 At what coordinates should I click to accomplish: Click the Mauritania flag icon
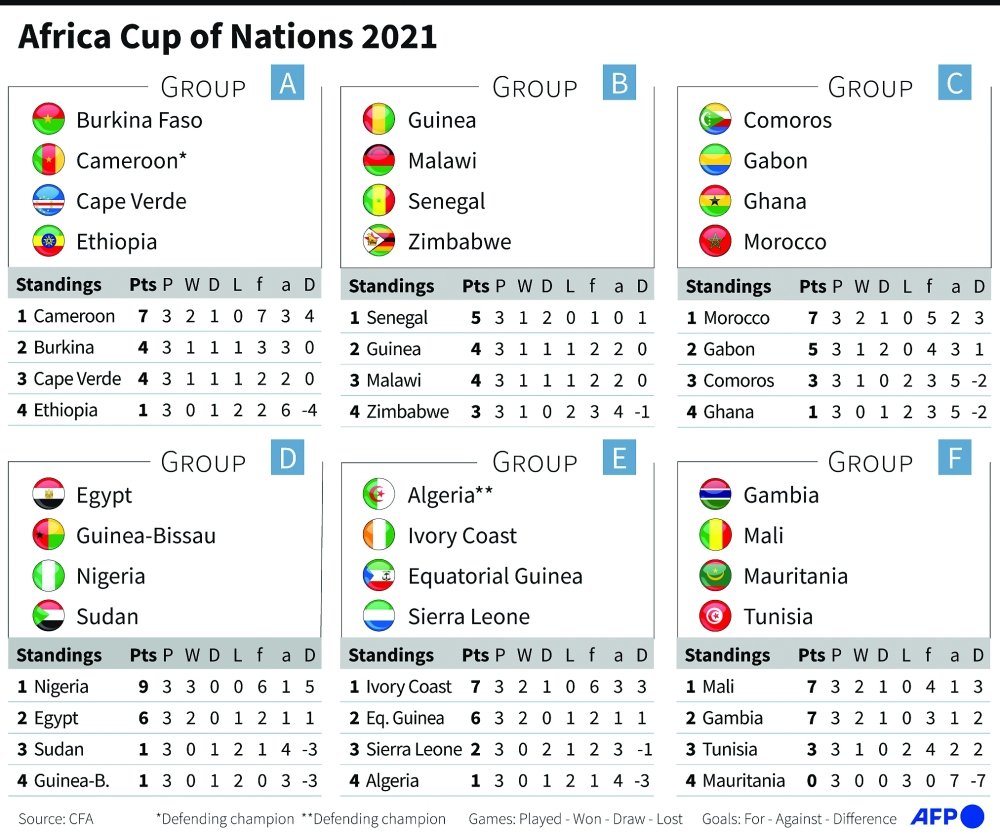click(x=715, y=576)
